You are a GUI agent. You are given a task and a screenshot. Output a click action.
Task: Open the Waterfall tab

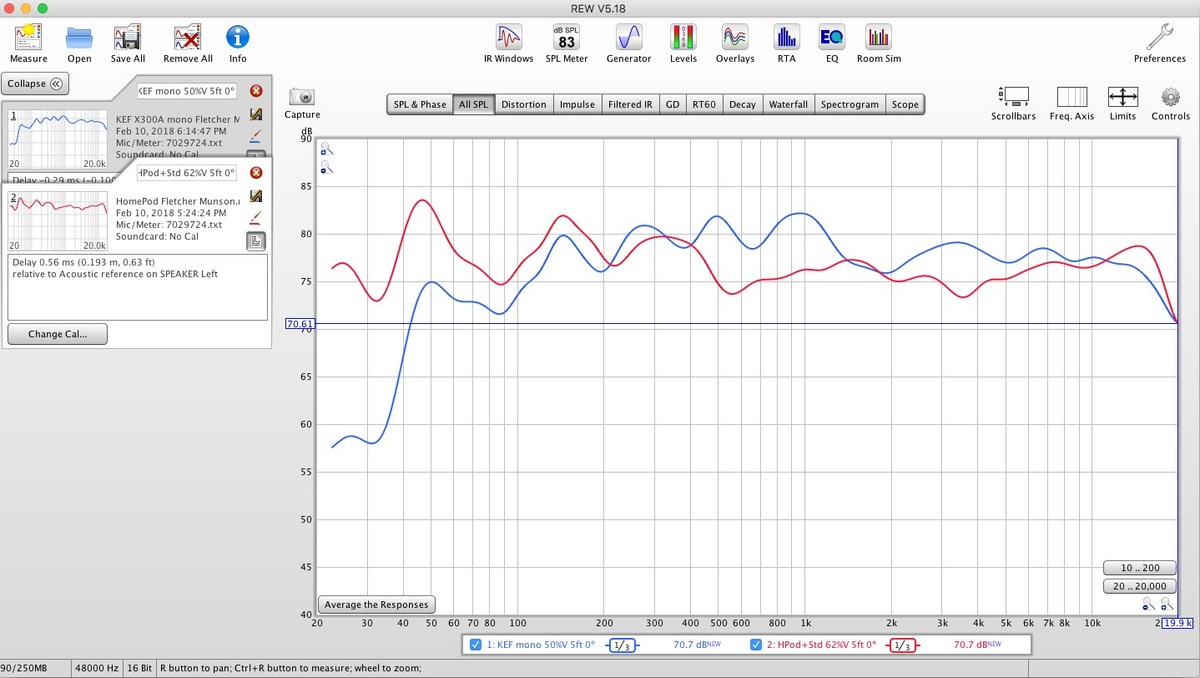click(788, 104)
